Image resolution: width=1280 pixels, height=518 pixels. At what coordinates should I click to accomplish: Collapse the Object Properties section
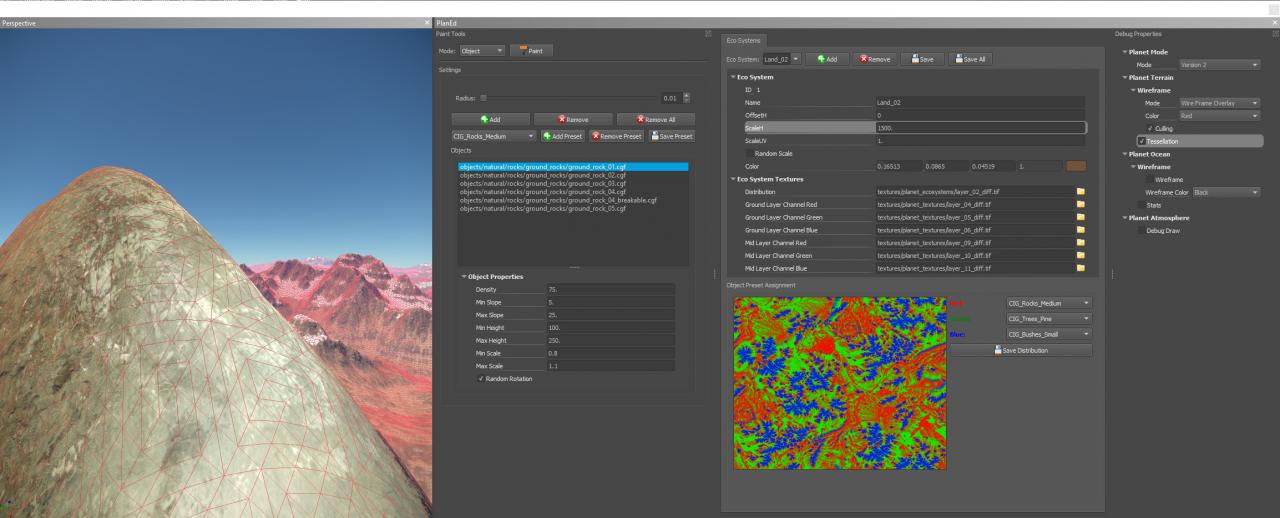point(464,276)
